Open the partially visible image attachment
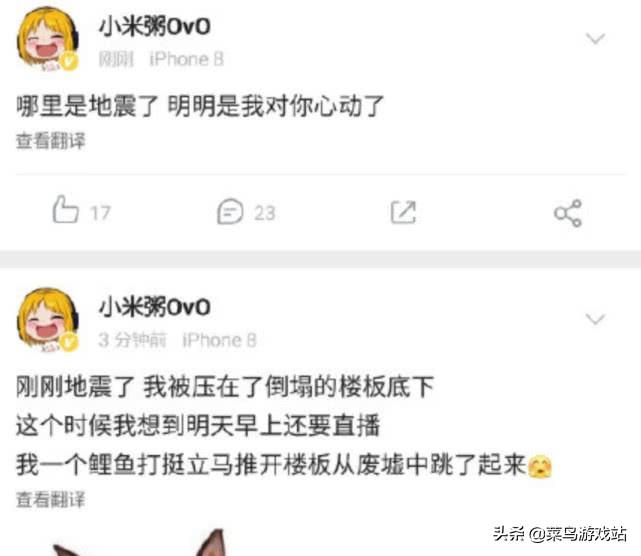 click(139, 543)
